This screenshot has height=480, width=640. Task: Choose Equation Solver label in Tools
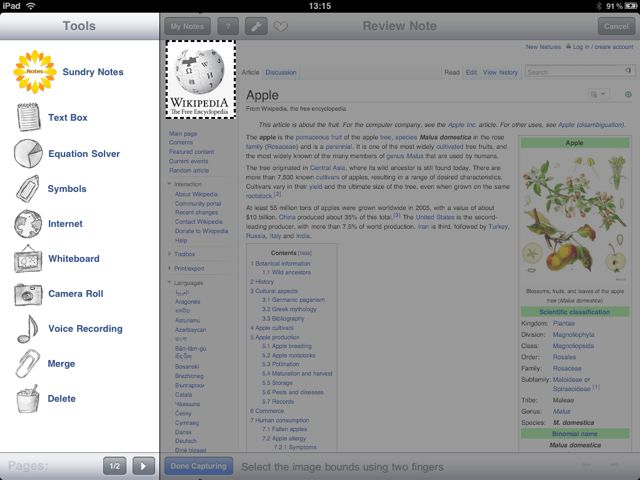click(x=84, y=154)
